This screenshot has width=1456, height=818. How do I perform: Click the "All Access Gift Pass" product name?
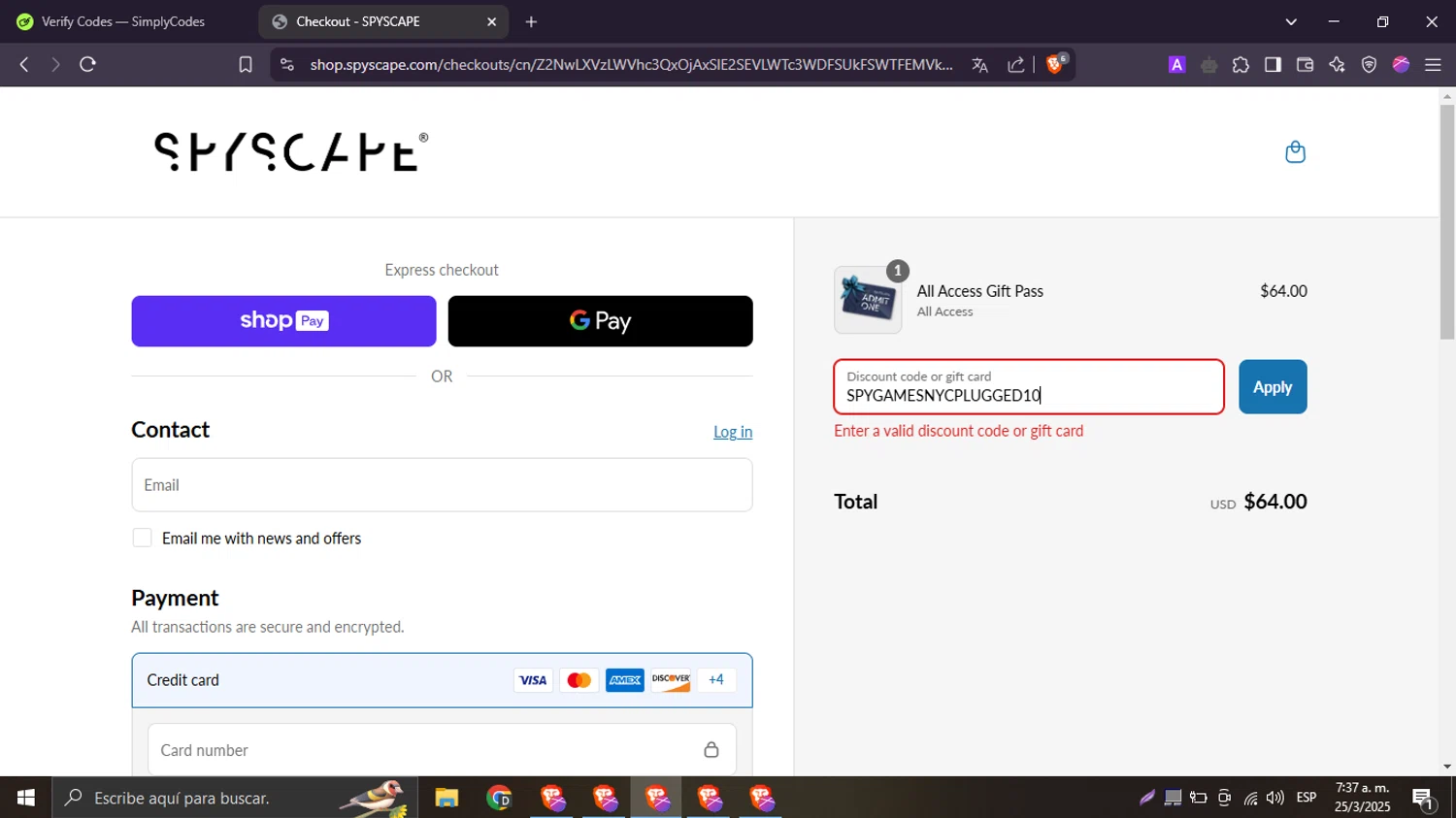coord(980,291)
